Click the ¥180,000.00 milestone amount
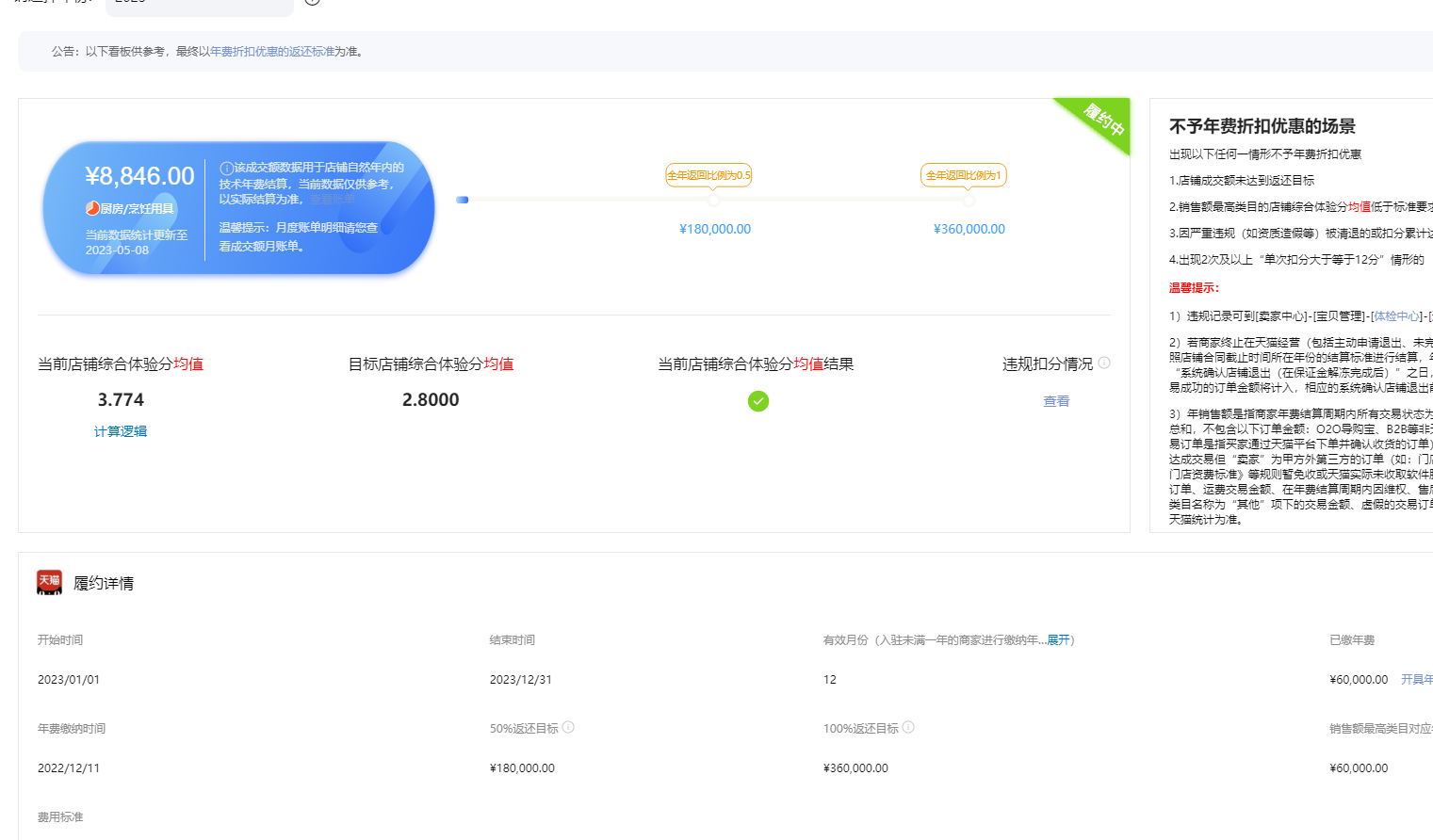Screen dimensions: 1433x840 [715, 229]
